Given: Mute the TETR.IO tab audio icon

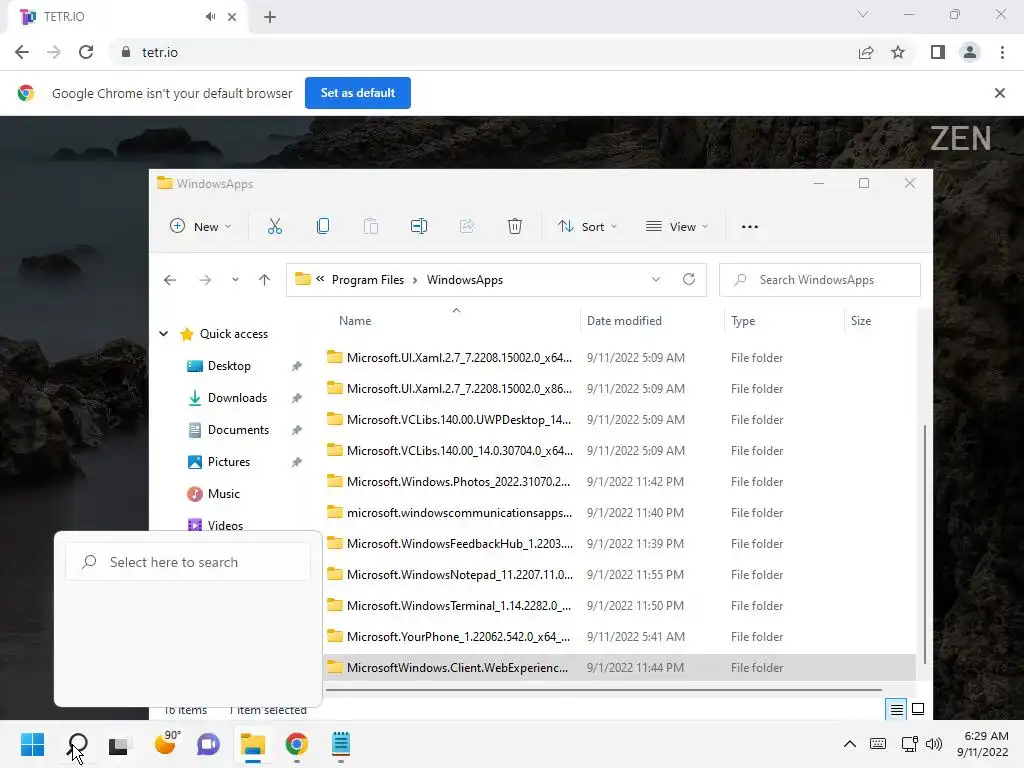Looking at the screenshot, I should point(210,17).
